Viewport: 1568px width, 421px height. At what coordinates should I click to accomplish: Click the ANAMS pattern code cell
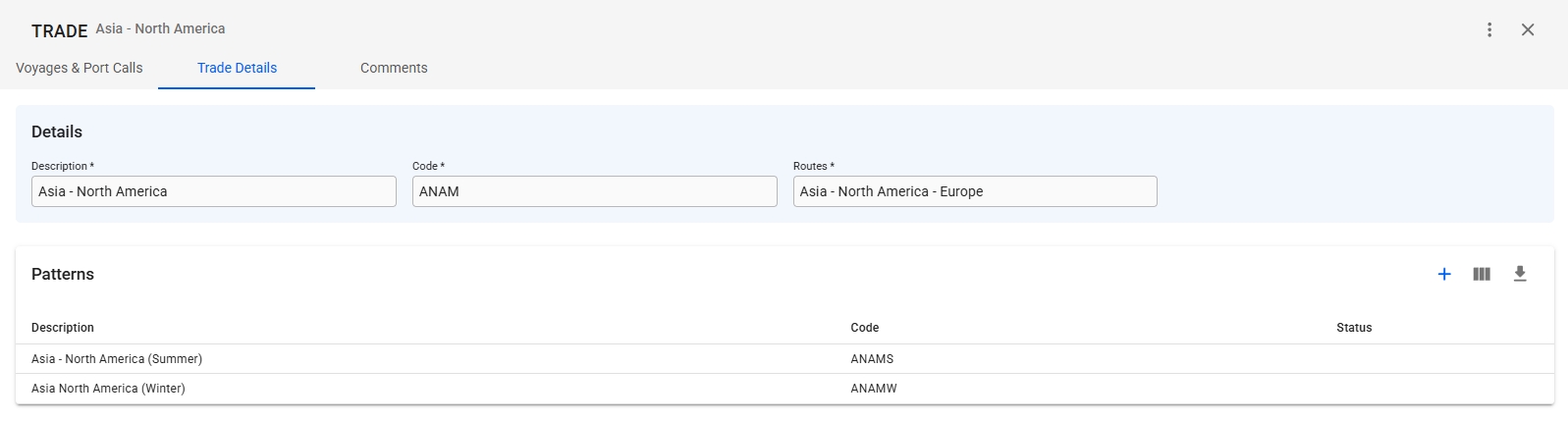click(872, 359)
